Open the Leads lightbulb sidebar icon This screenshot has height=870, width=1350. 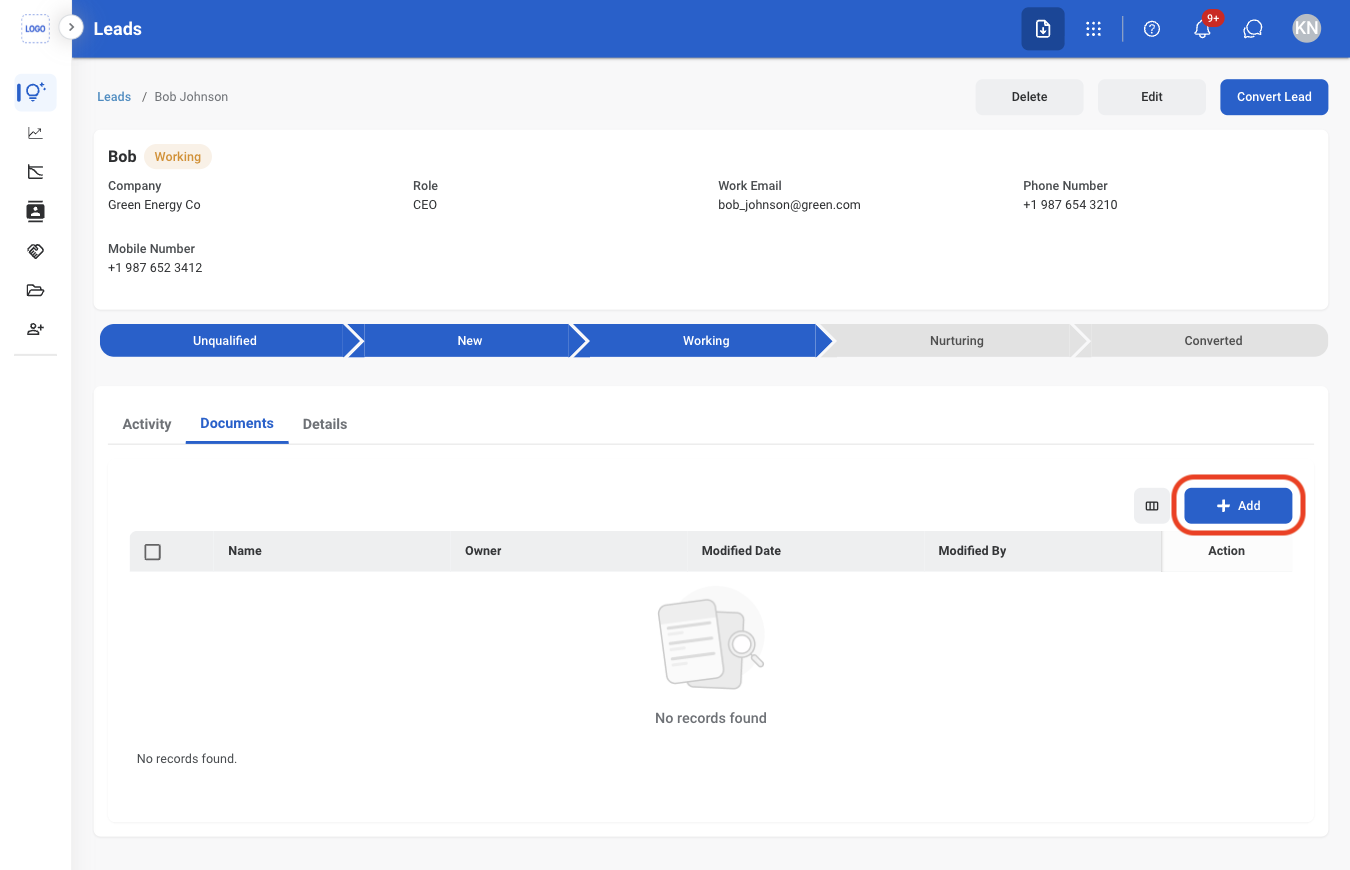[36, 93]
